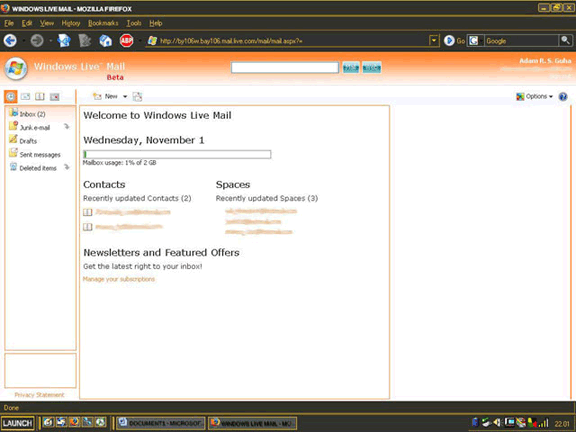The height and width of the screenshot is (432, 576).
Task: Click the Firefox icon in title bar
Action: [x=5, y=8]
